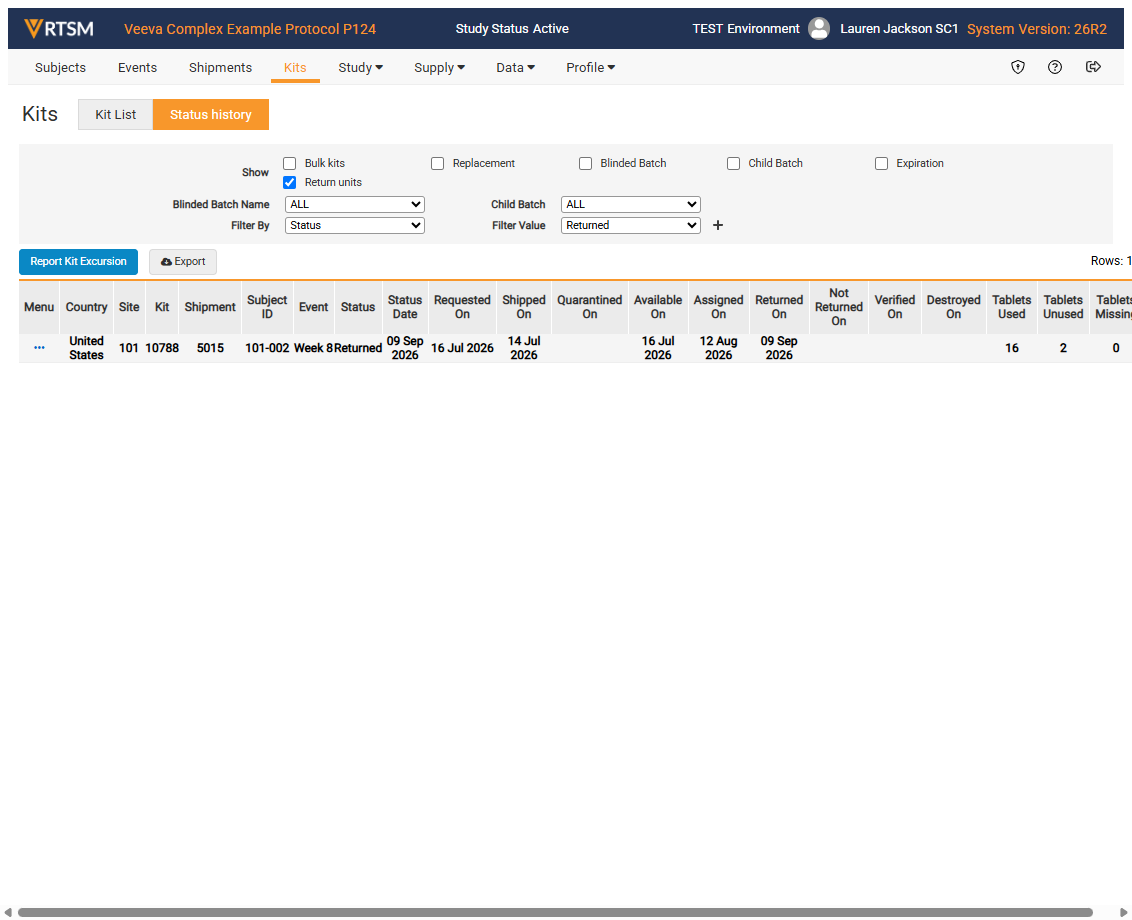Click the 12 Aug 2026 assigned date
Image resolution: width=1132 pixels, height=920 pixels.
718,348
